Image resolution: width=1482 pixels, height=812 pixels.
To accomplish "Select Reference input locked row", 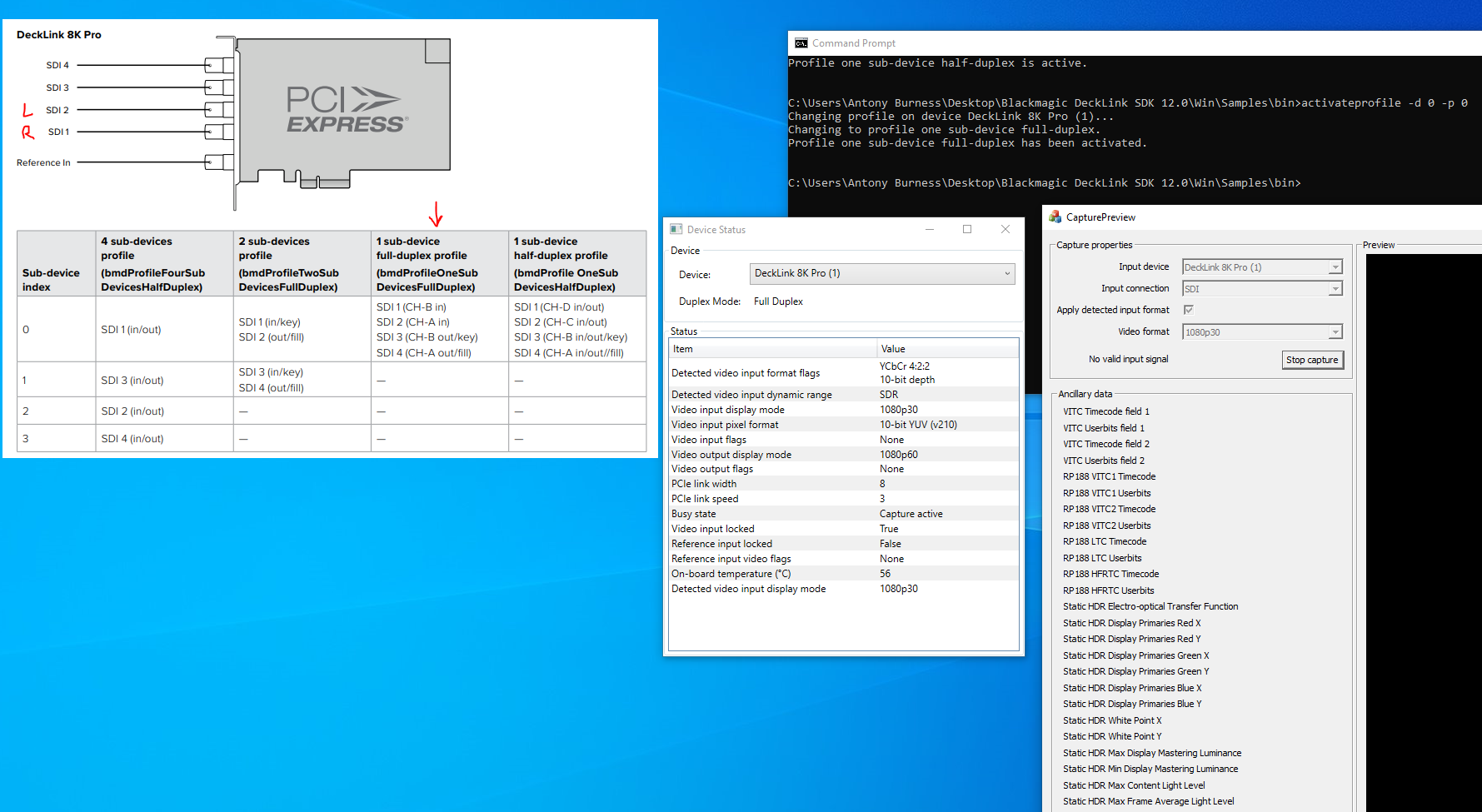I will tap(844, 544).
